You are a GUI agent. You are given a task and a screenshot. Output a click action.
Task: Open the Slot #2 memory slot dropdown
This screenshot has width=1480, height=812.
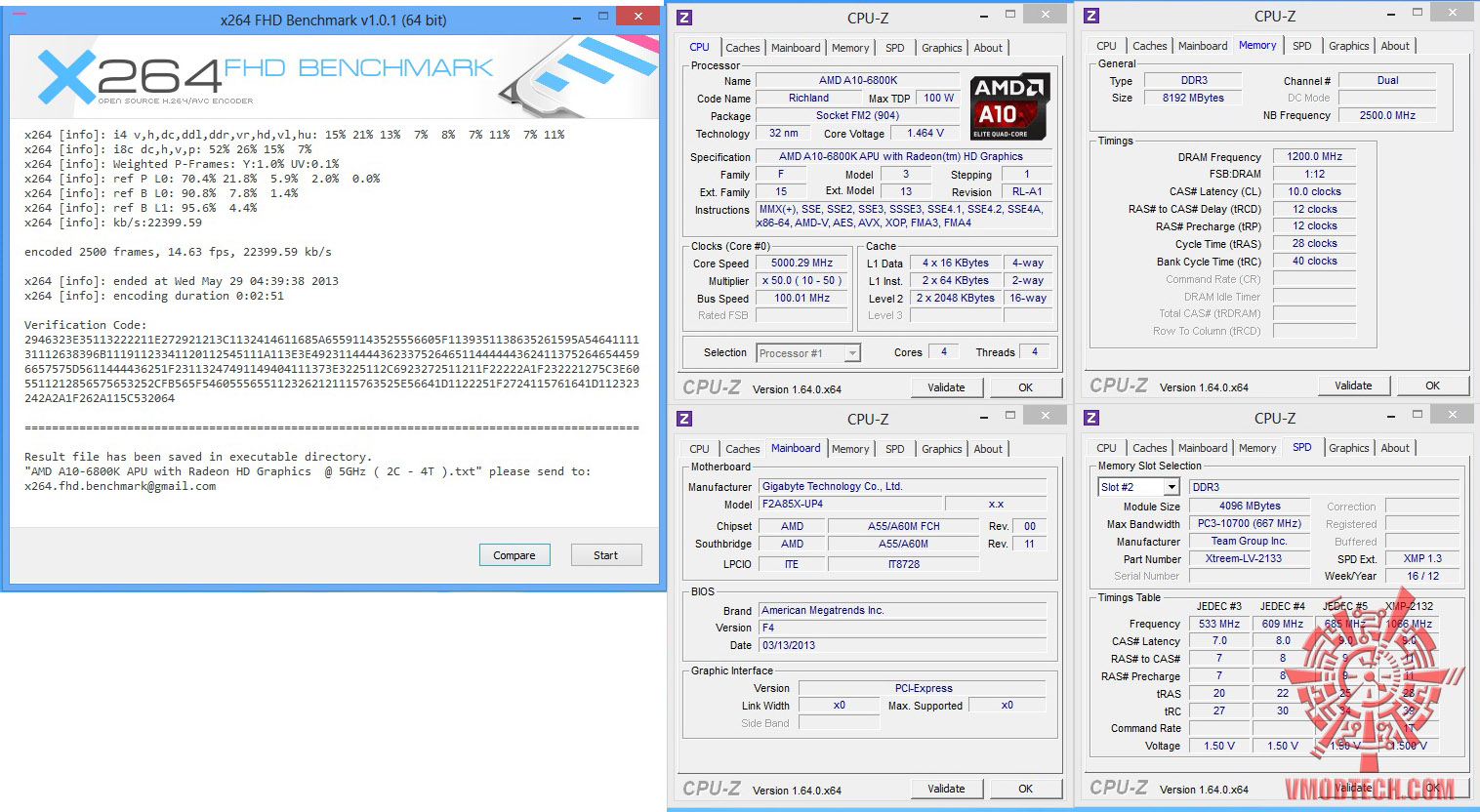click(x=1139, y=487)
